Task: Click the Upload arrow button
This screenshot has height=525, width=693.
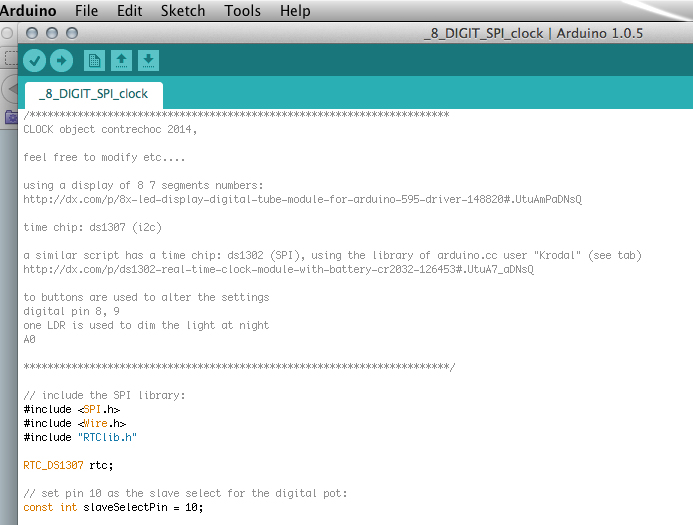Action: [61, 61]
